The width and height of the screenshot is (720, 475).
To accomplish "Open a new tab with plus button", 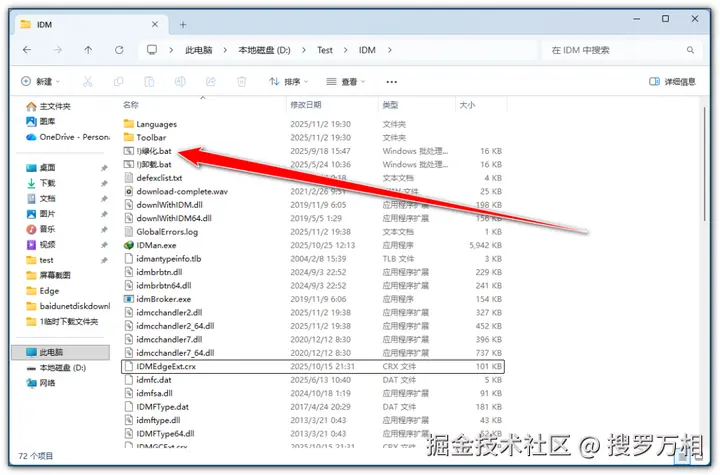I will (183, 25).
